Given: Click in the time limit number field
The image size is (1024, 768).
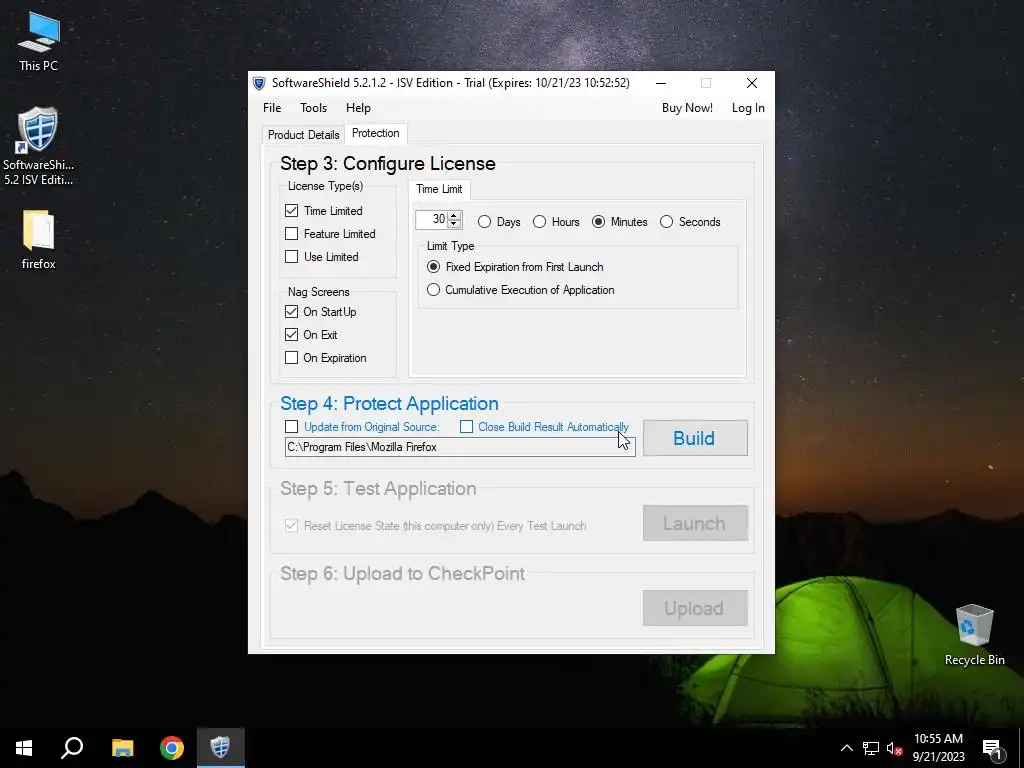Looking at the screenshot, I should [x=432, y=219].
